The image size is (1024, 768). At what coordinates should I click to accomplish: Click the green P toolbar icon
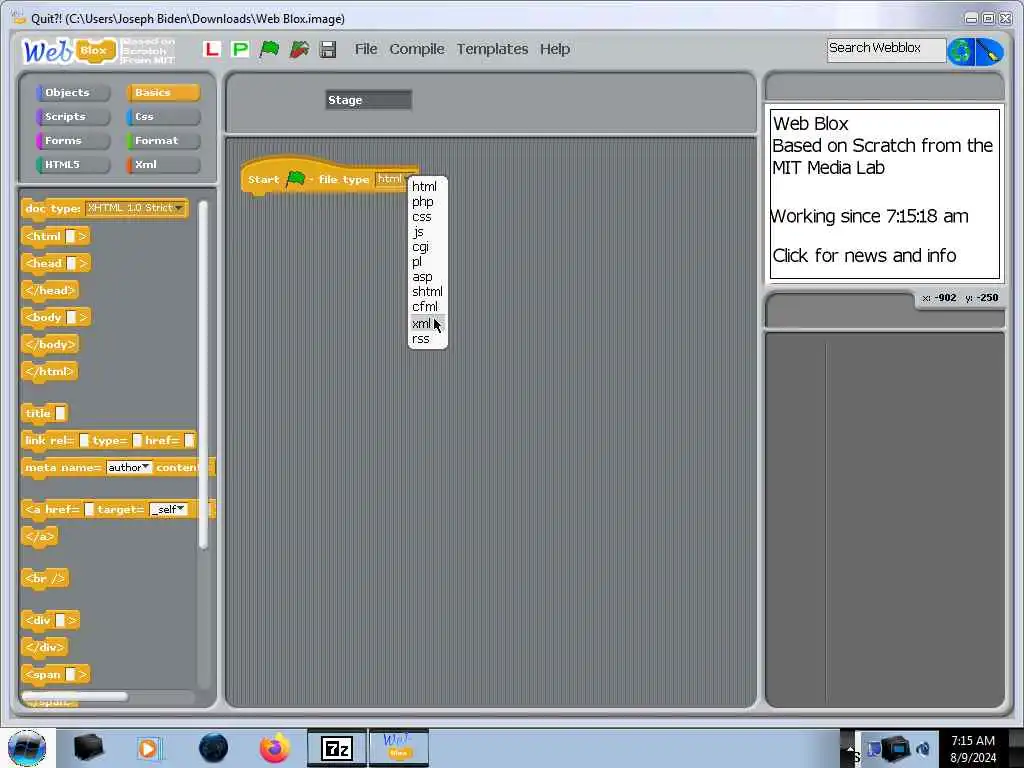pos(240,49)
